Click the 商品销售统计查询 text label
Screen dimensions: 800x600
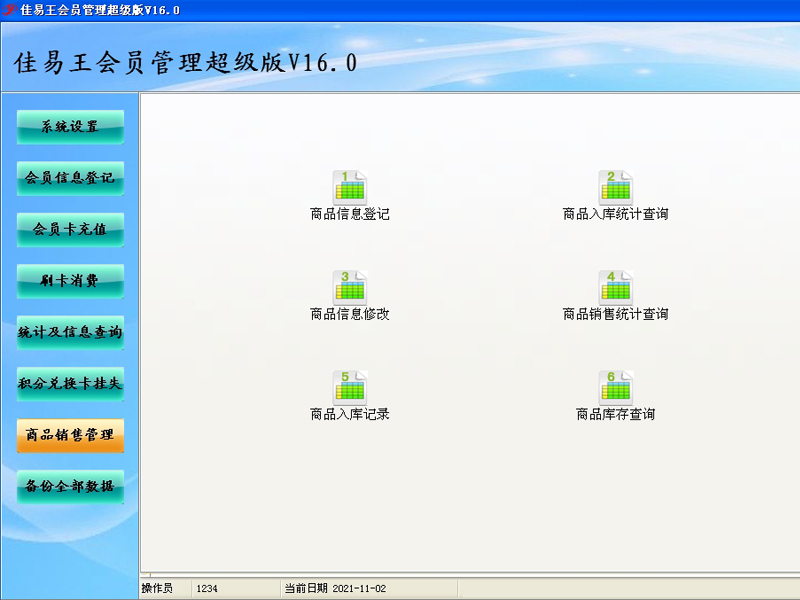(x=616, y=314)
